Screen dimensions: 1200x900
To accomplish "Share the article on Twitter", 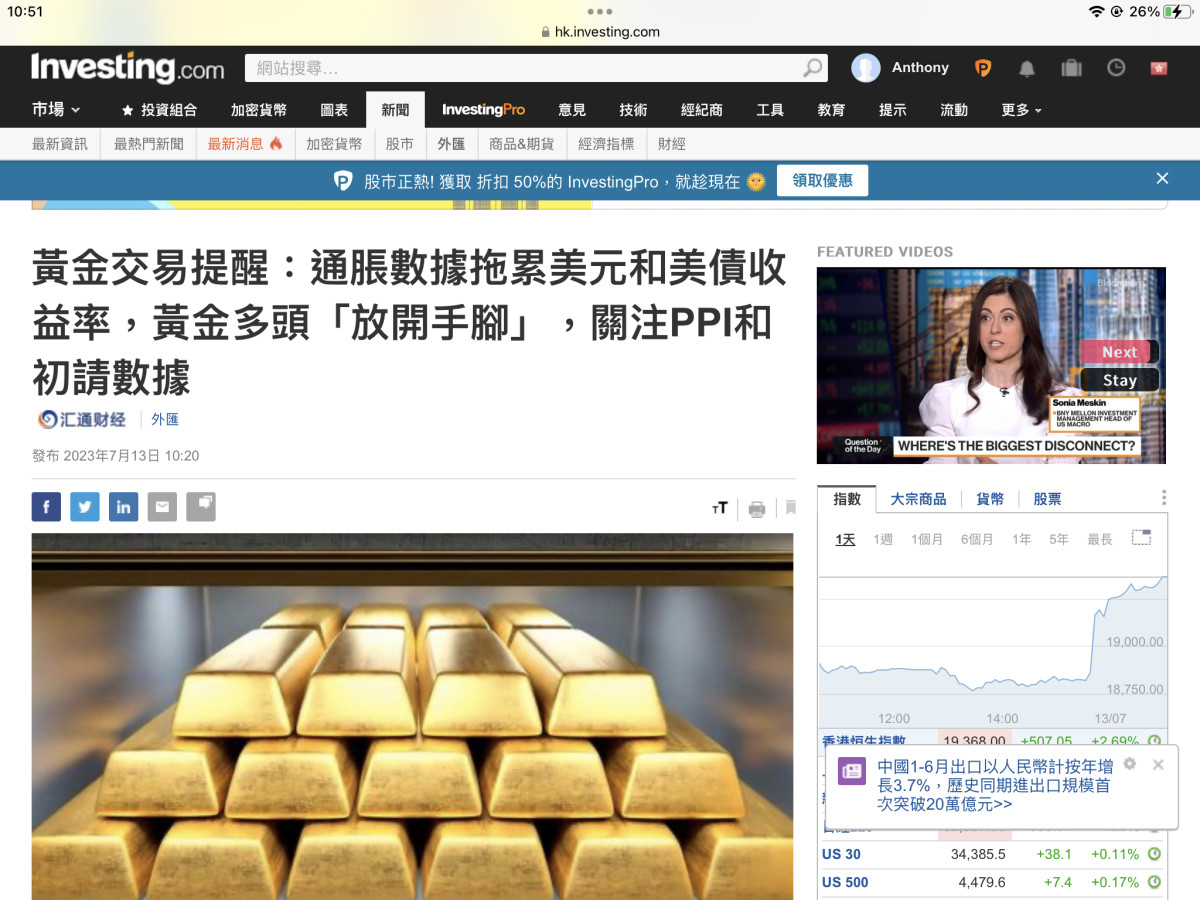I will click(x=85, y=507).
